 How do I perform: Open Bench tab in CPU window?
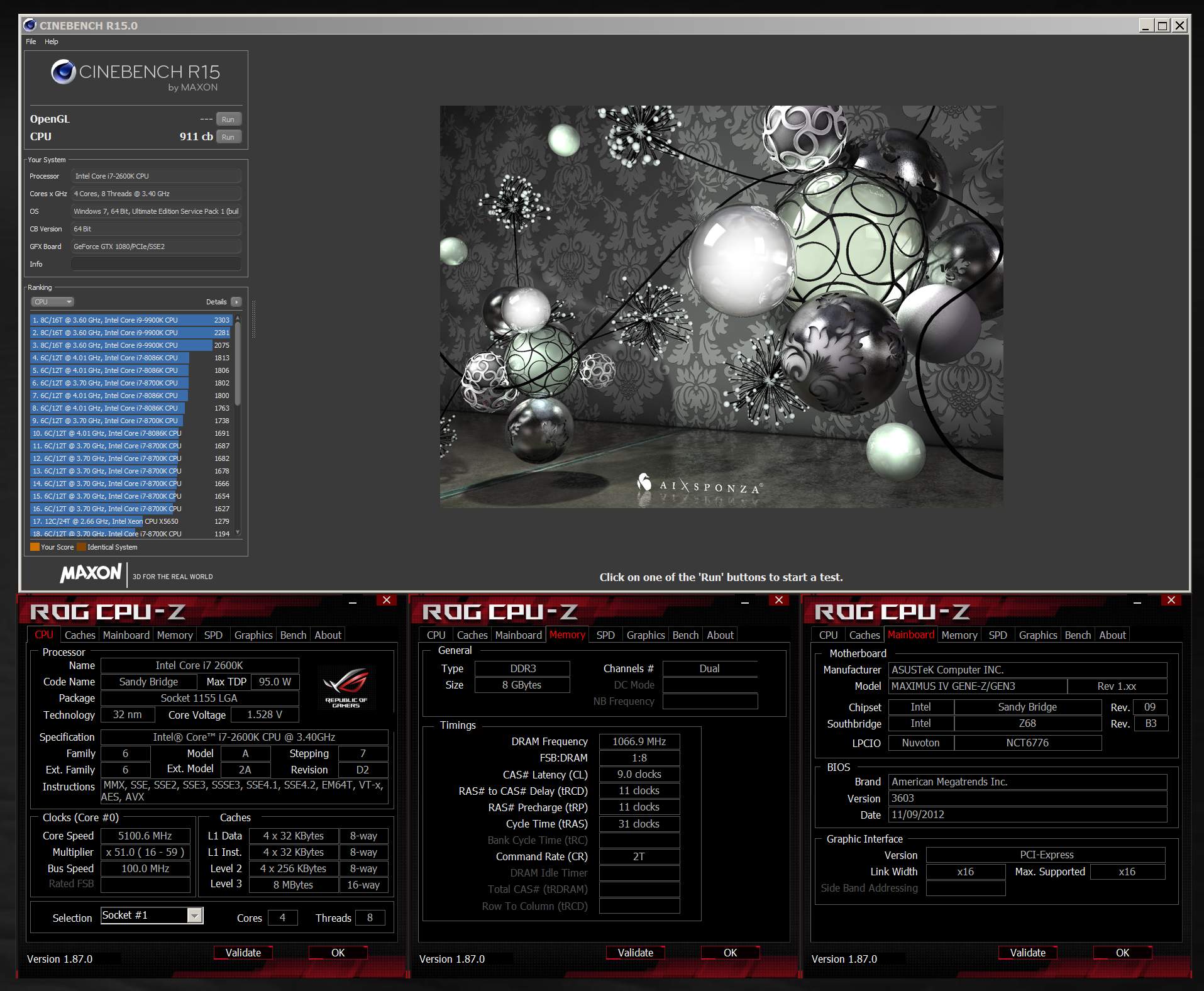coord(293,635)
